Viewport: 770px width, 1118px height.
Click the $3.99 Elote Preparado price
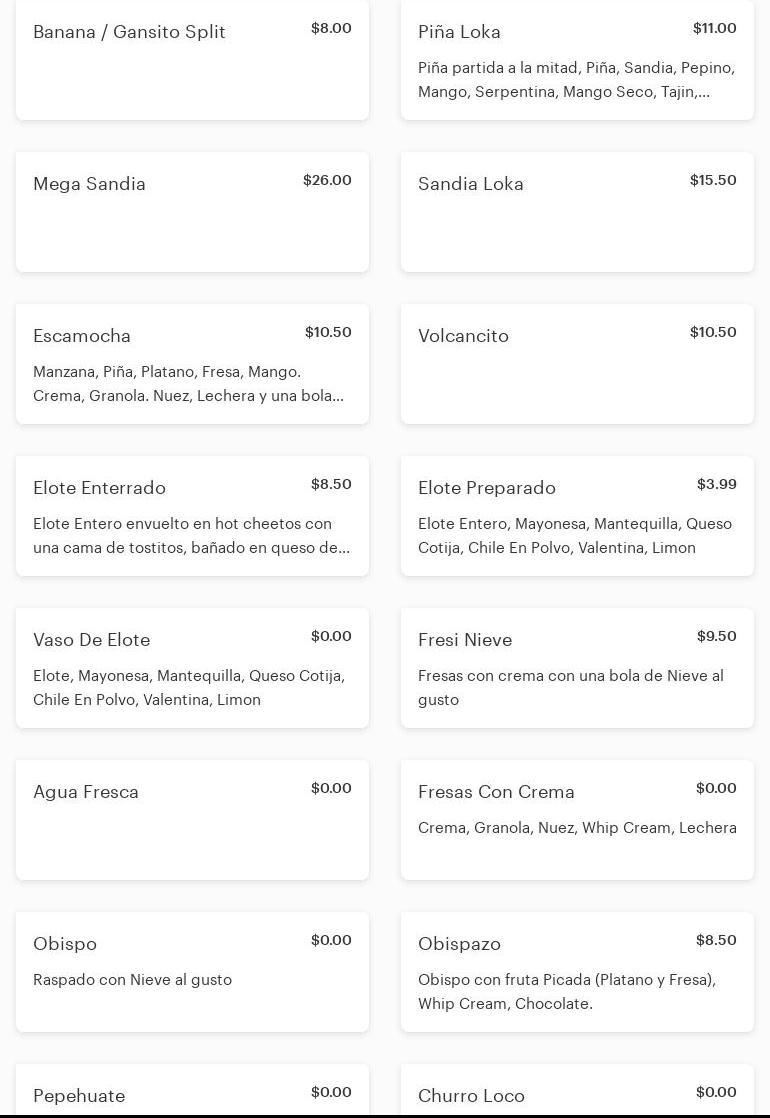click(716, 484)
